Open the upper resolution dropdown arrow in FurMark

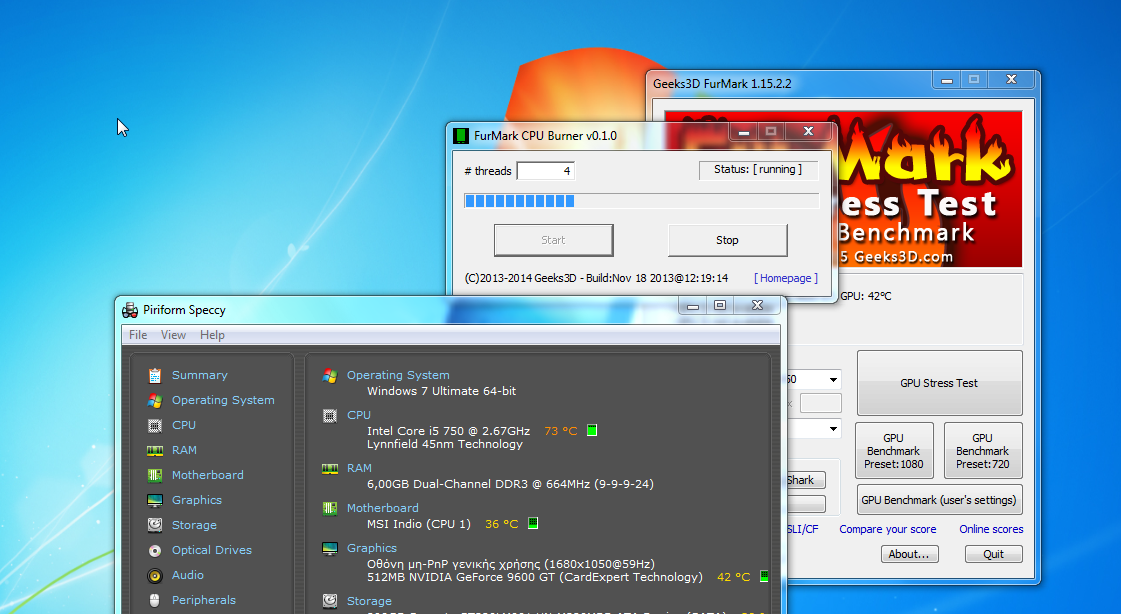tap(833, 380)
